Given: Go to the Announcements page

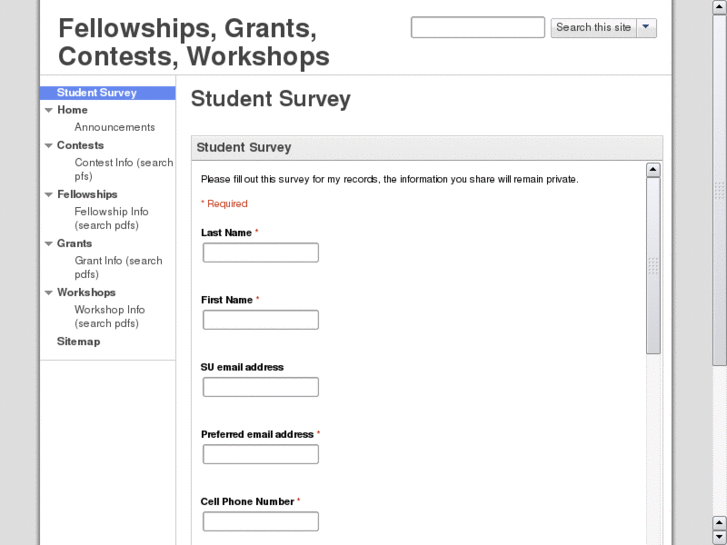Looking at the screenshot, I should pos(115,127).
